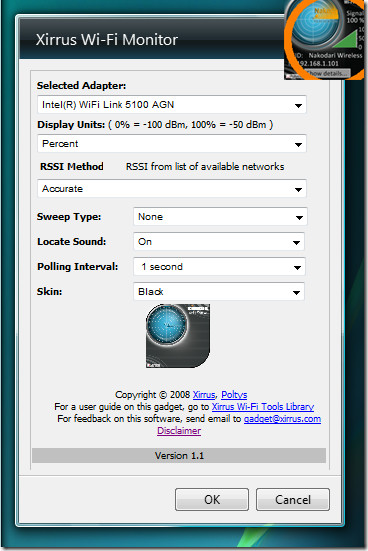Click the green signal strength indicator on the gadget
368x551 pixels.
tap(346, 39)
